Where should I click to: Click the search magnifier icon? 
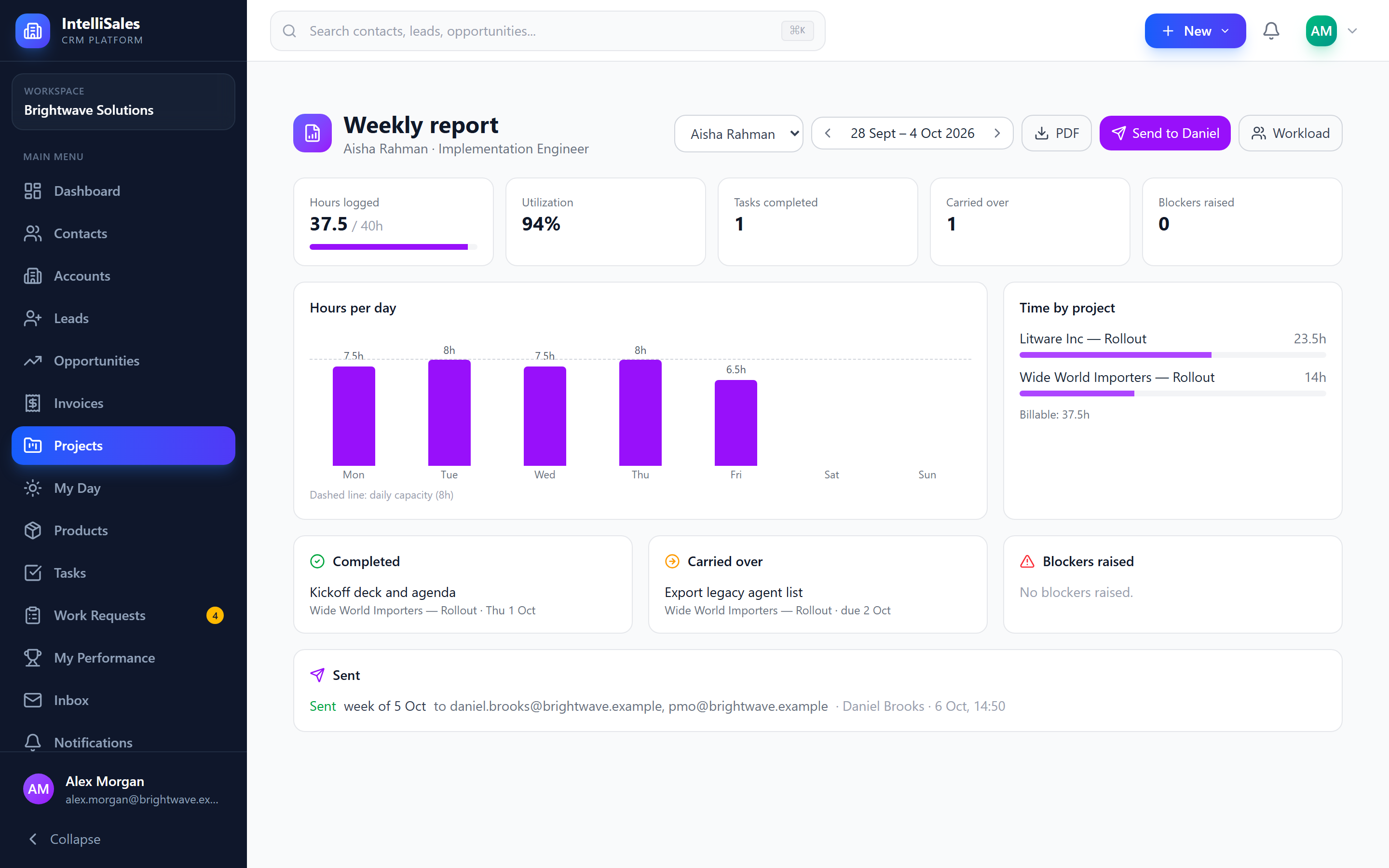point(289,31)
